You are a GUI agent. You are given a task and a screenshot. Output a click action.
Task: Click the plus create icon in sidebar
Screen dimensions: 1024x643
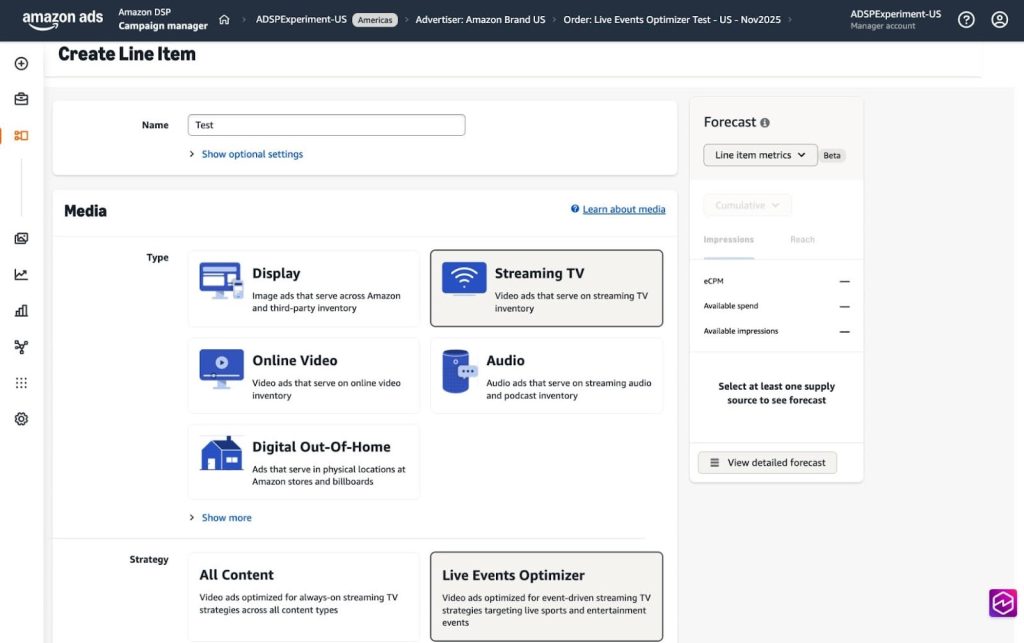(x=22, y=63)
